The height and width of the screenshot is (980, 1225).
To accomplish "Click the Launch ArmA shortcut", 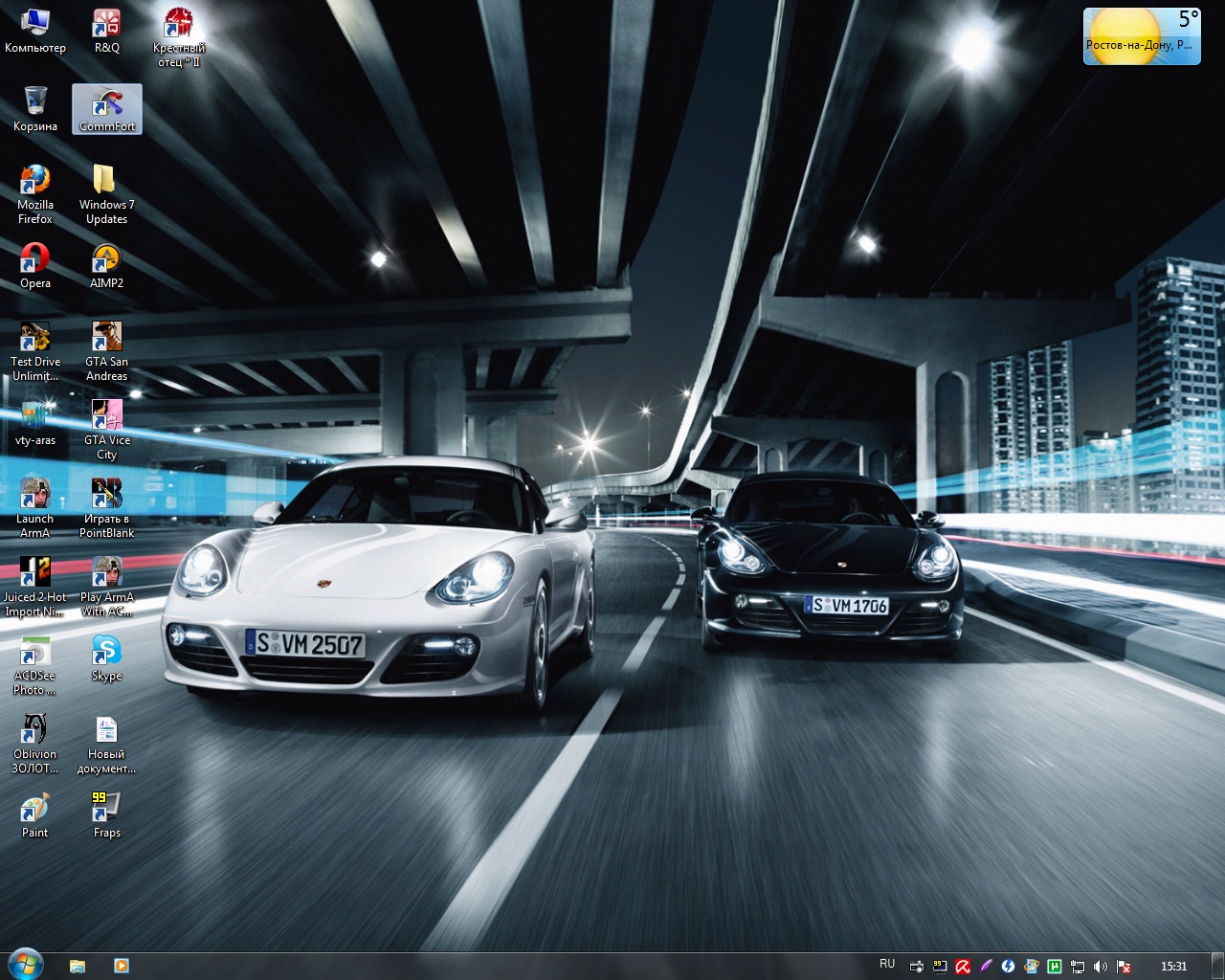I will point(35,508).
